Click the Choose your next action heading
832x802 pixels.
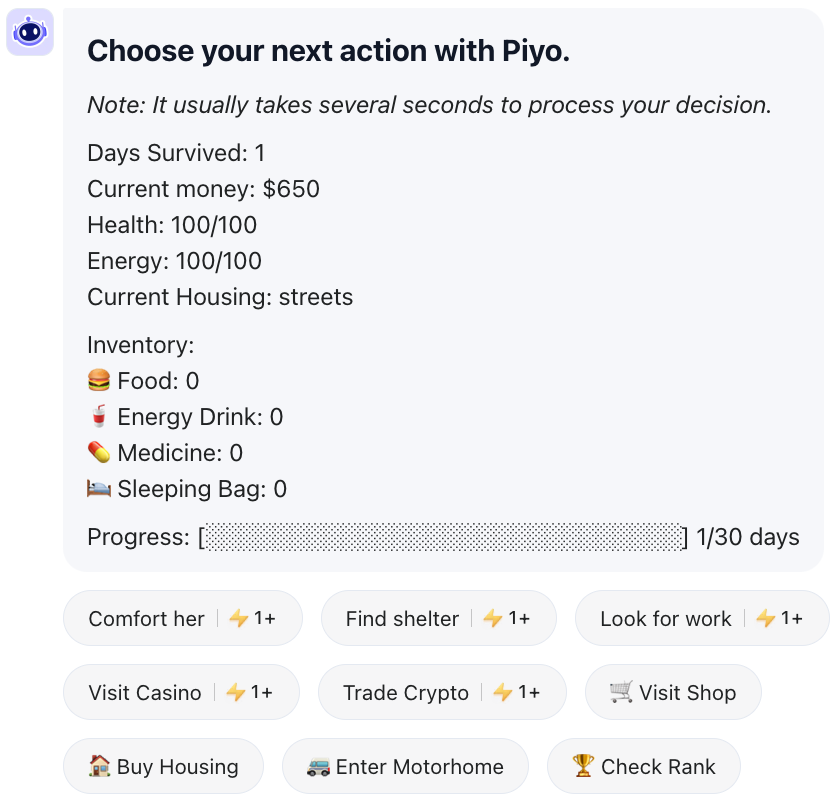(x=328, y=51)
